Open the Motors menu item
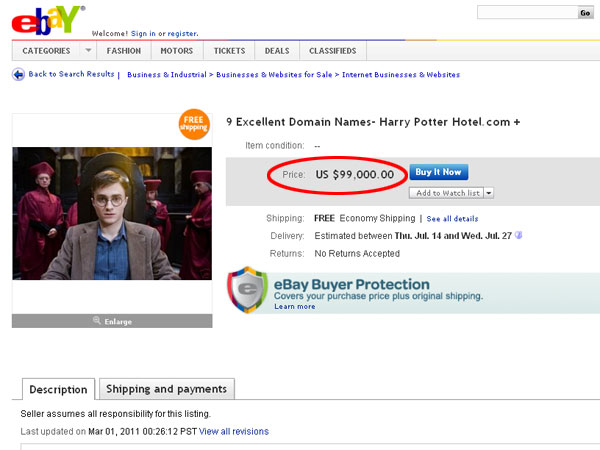Image resolution: width=600 pixels, height=450 pixels. [178, 50]
